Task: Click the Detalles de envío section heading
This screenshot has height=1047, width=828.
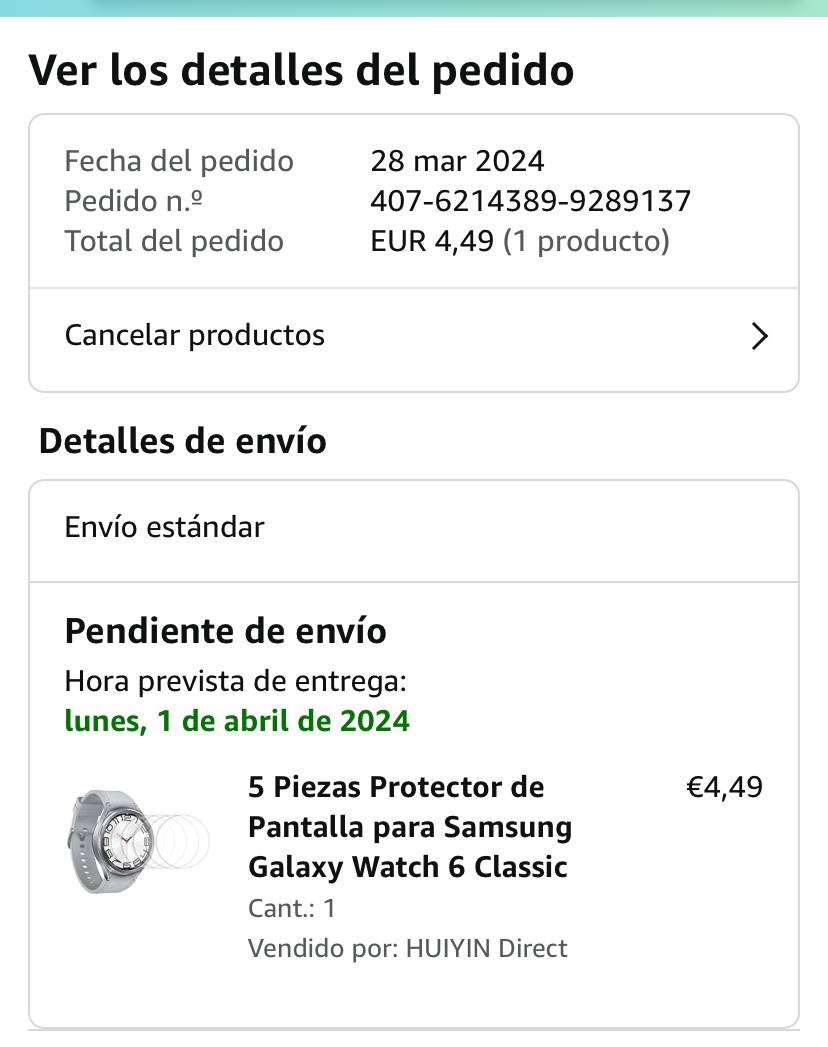Action: point(182,441)
